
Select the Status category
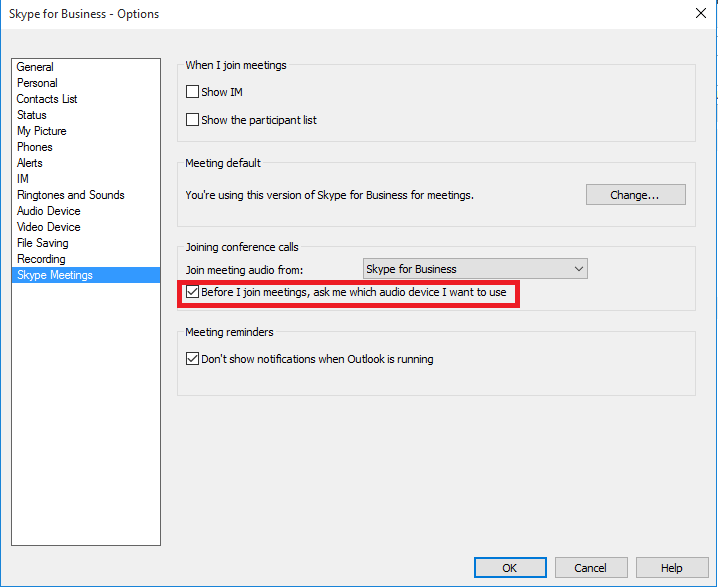[32, 115]
